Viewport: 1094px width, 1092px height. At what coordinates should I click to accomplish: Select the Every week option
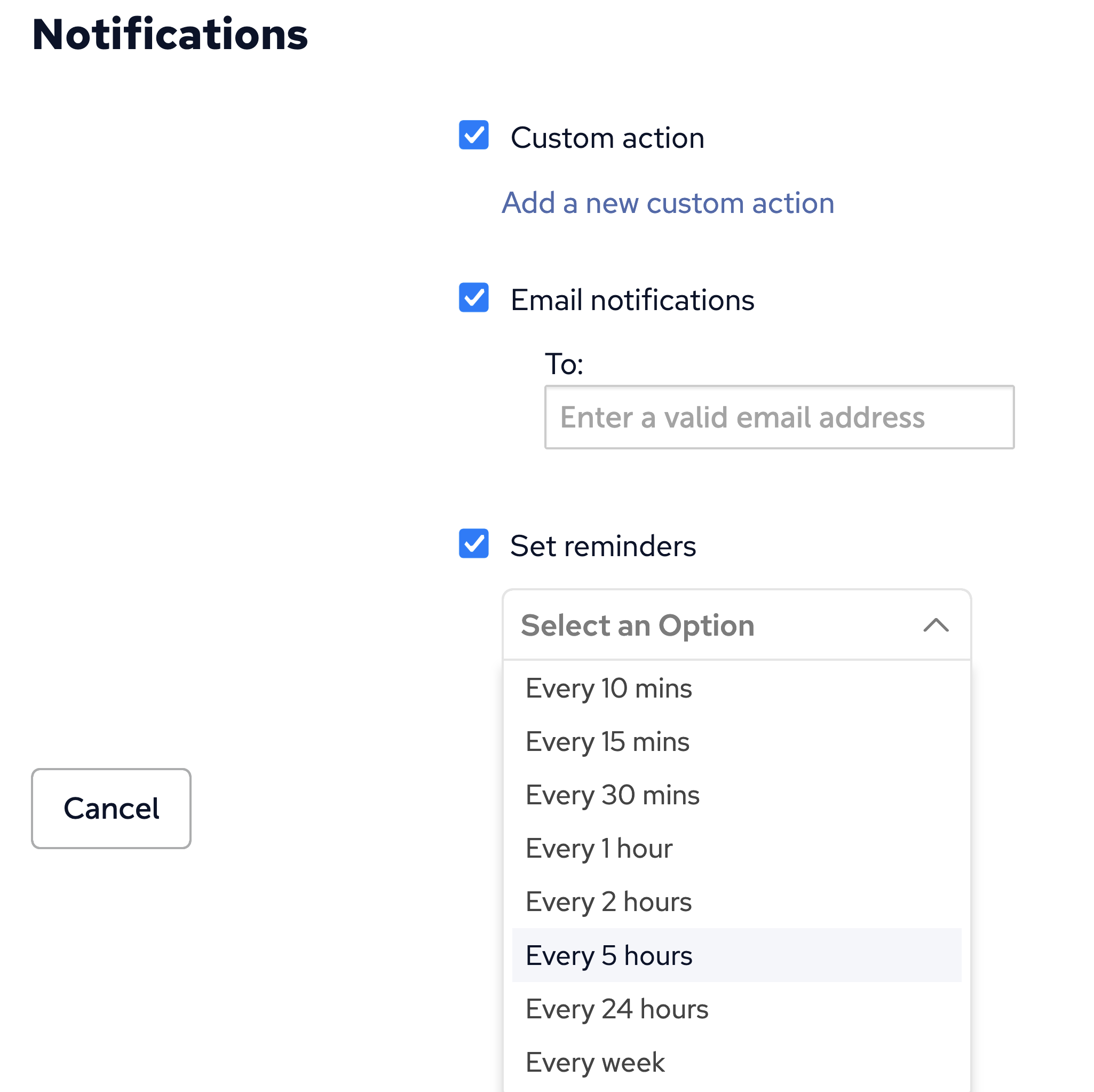594,1062
